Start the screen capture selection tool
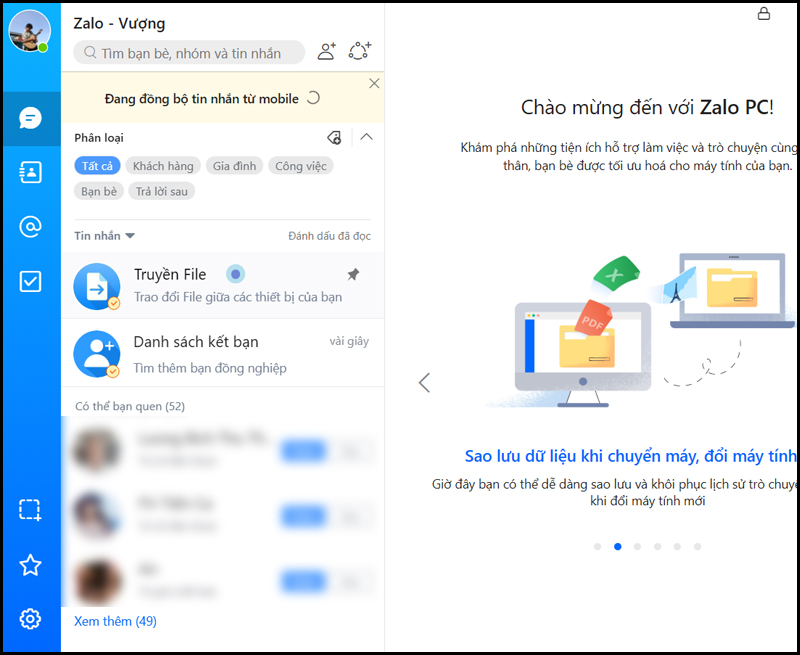 [x=30, y=510]
